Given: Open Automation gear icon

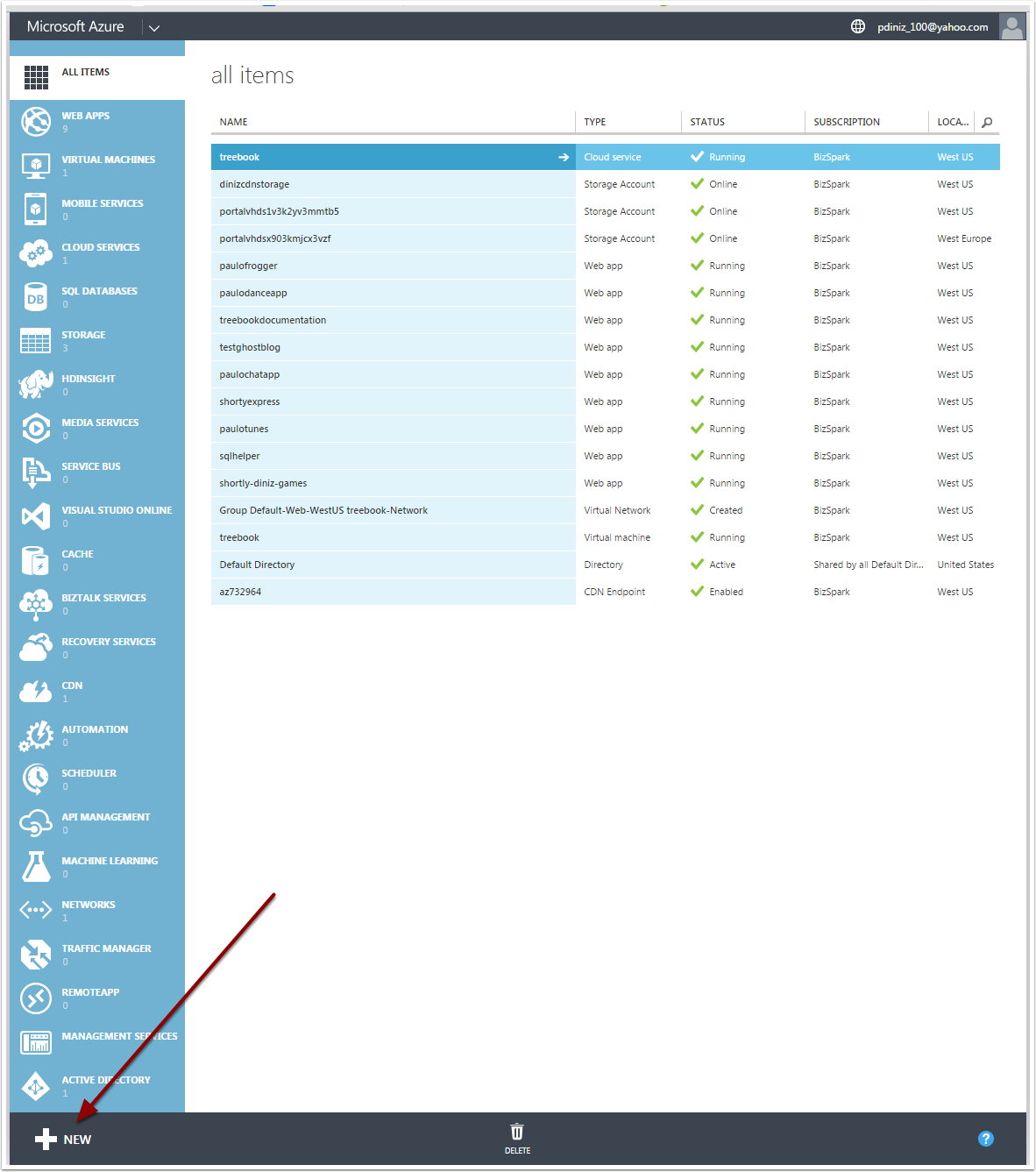Looking at the screenshot, I should 36,735.
